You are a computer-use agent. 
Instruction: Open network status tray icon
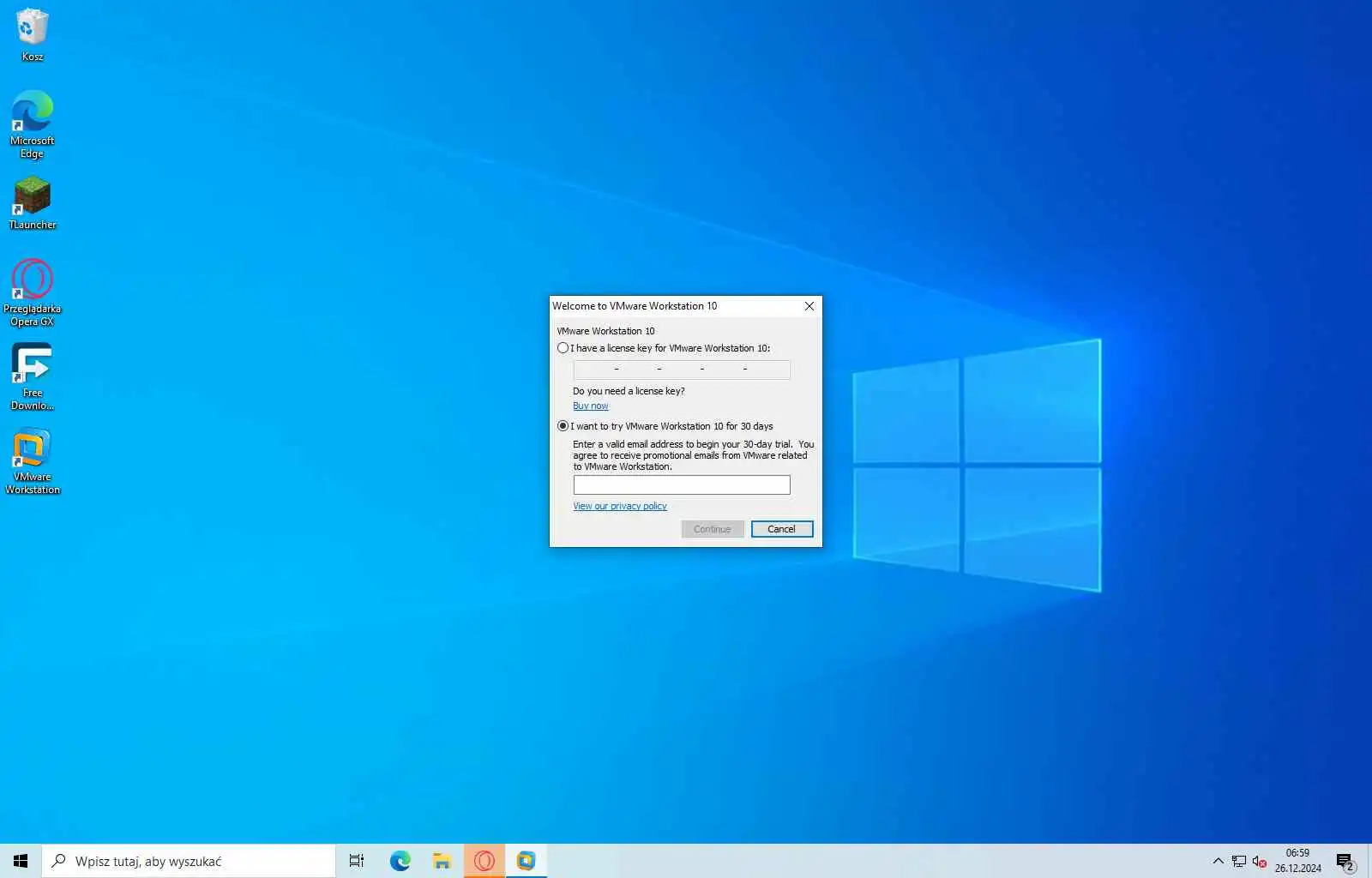1239,861
